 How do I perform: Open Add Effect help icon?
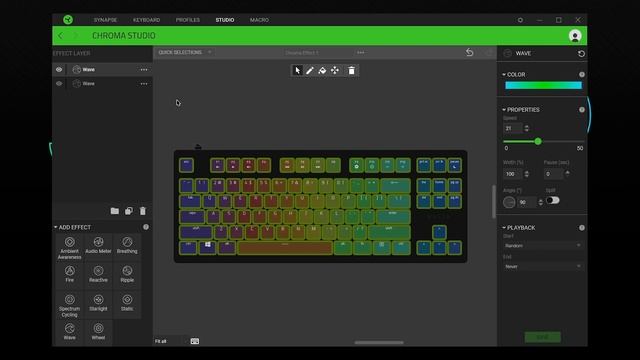click(146, 227)
